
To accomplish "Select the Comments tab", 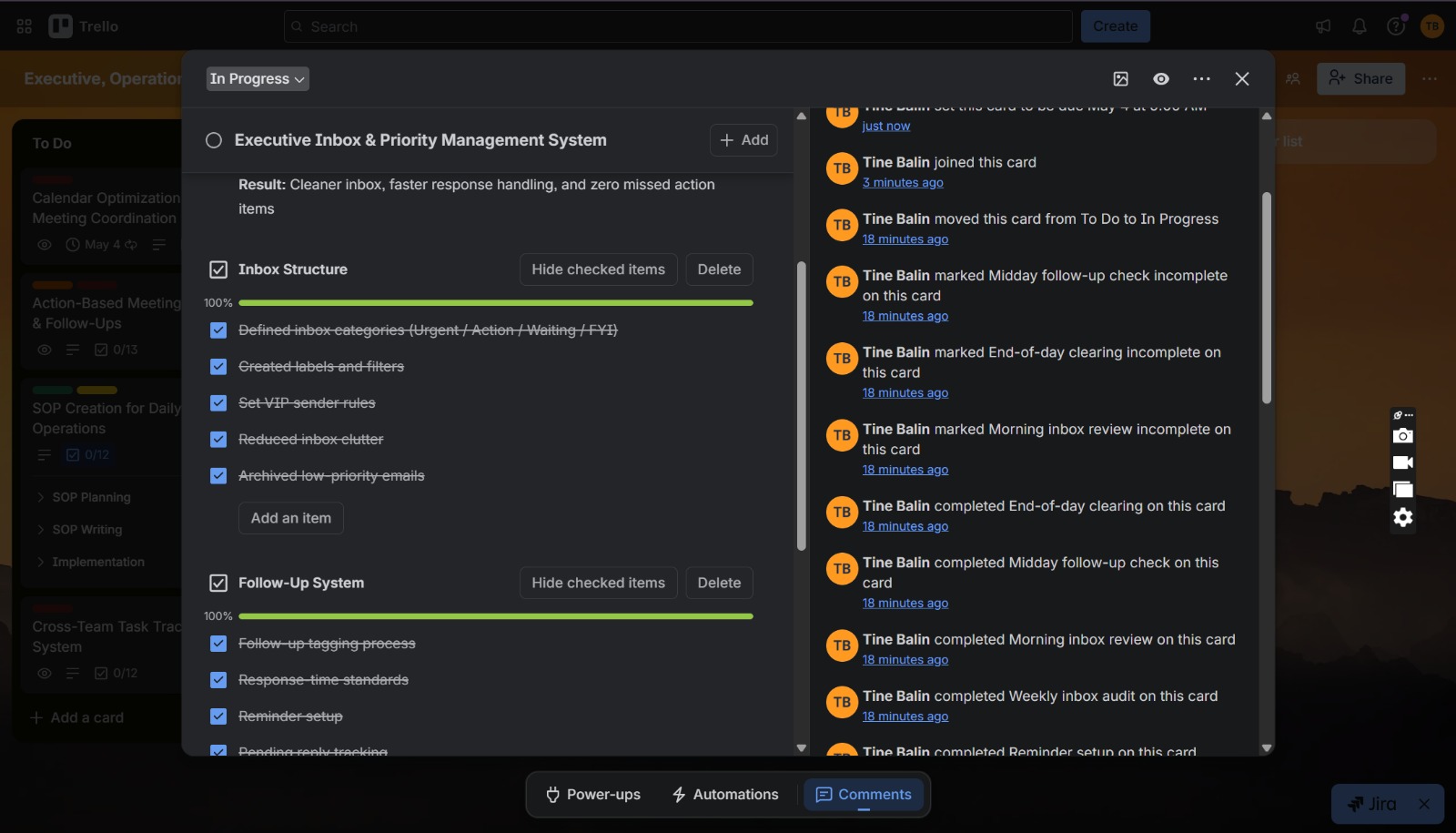I will tap(864, 795).
